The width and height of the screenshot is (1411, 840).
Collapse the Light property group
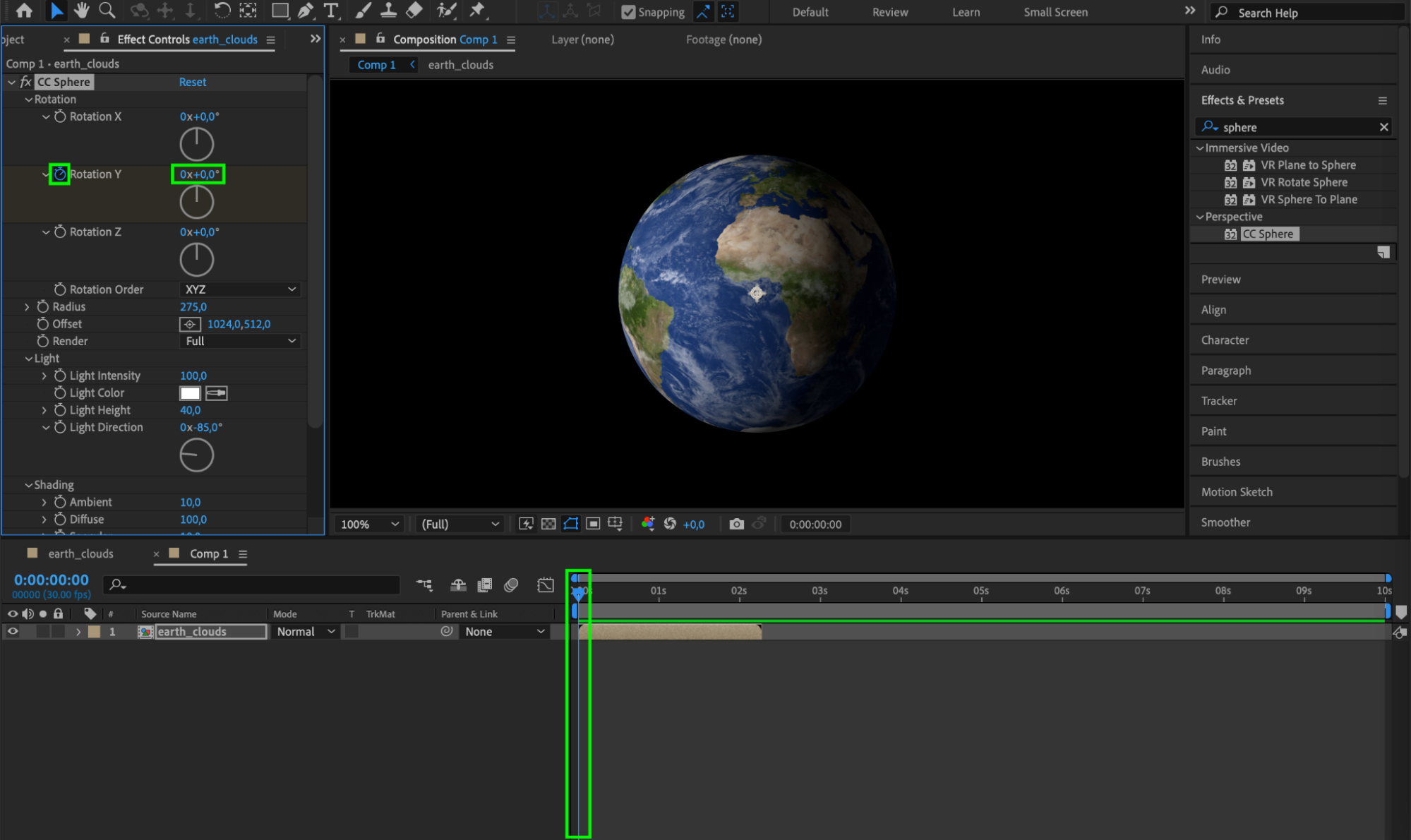coord(28,359)
